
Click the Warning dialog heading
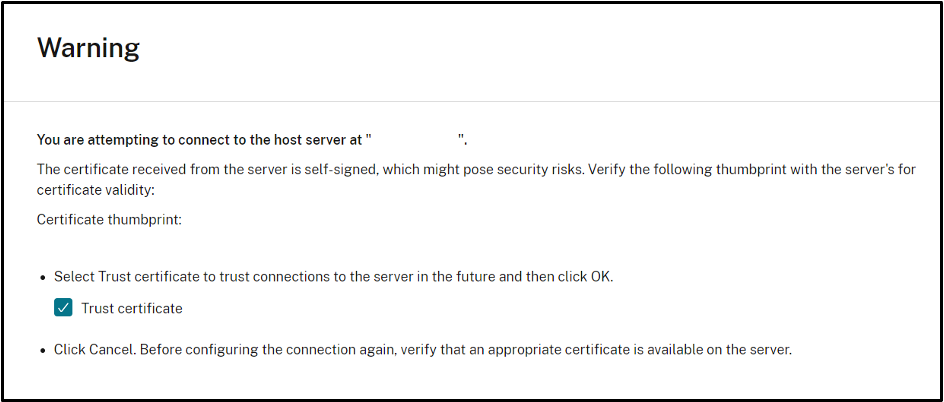(88, 47)
